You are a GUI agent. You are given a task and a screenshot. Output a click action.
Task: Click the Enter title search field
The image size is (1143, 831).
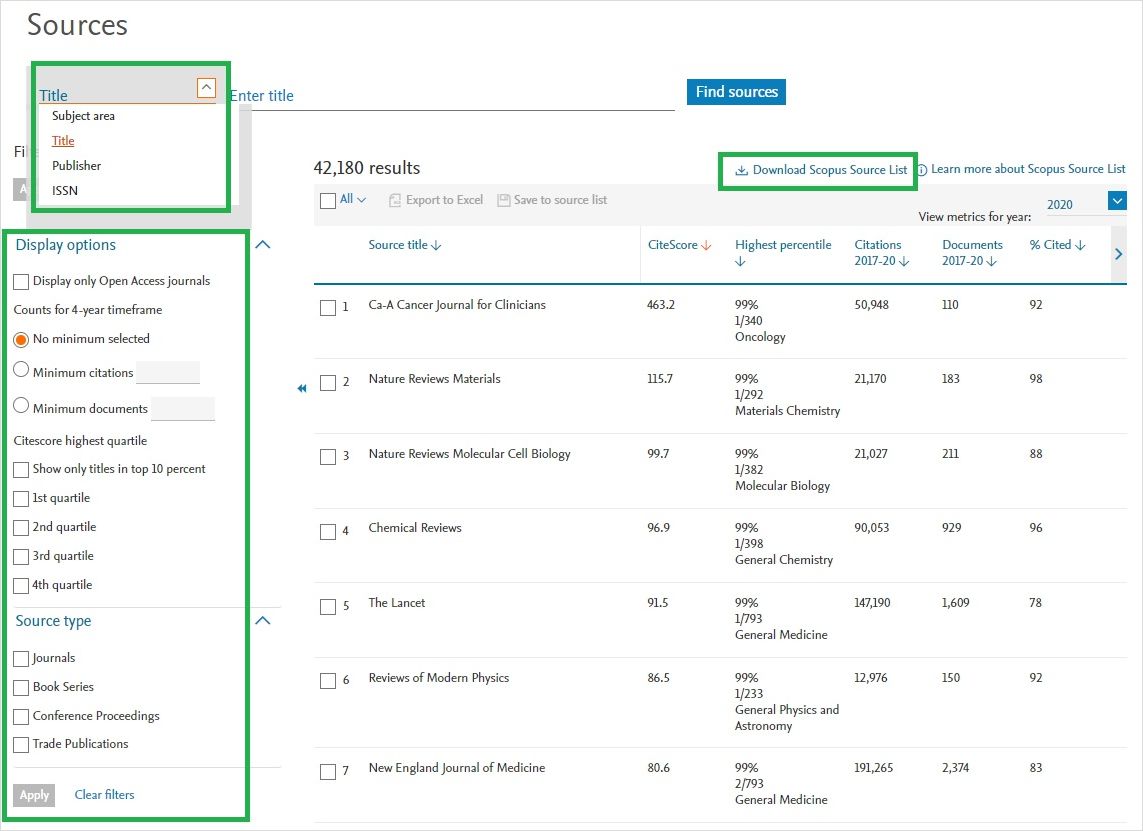450,96
